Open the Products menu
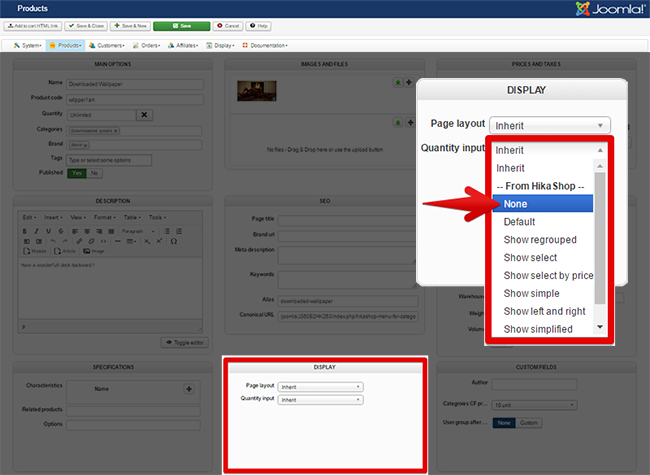The width and height of the screenshot is (650, 475). click(x=65, y=45)
